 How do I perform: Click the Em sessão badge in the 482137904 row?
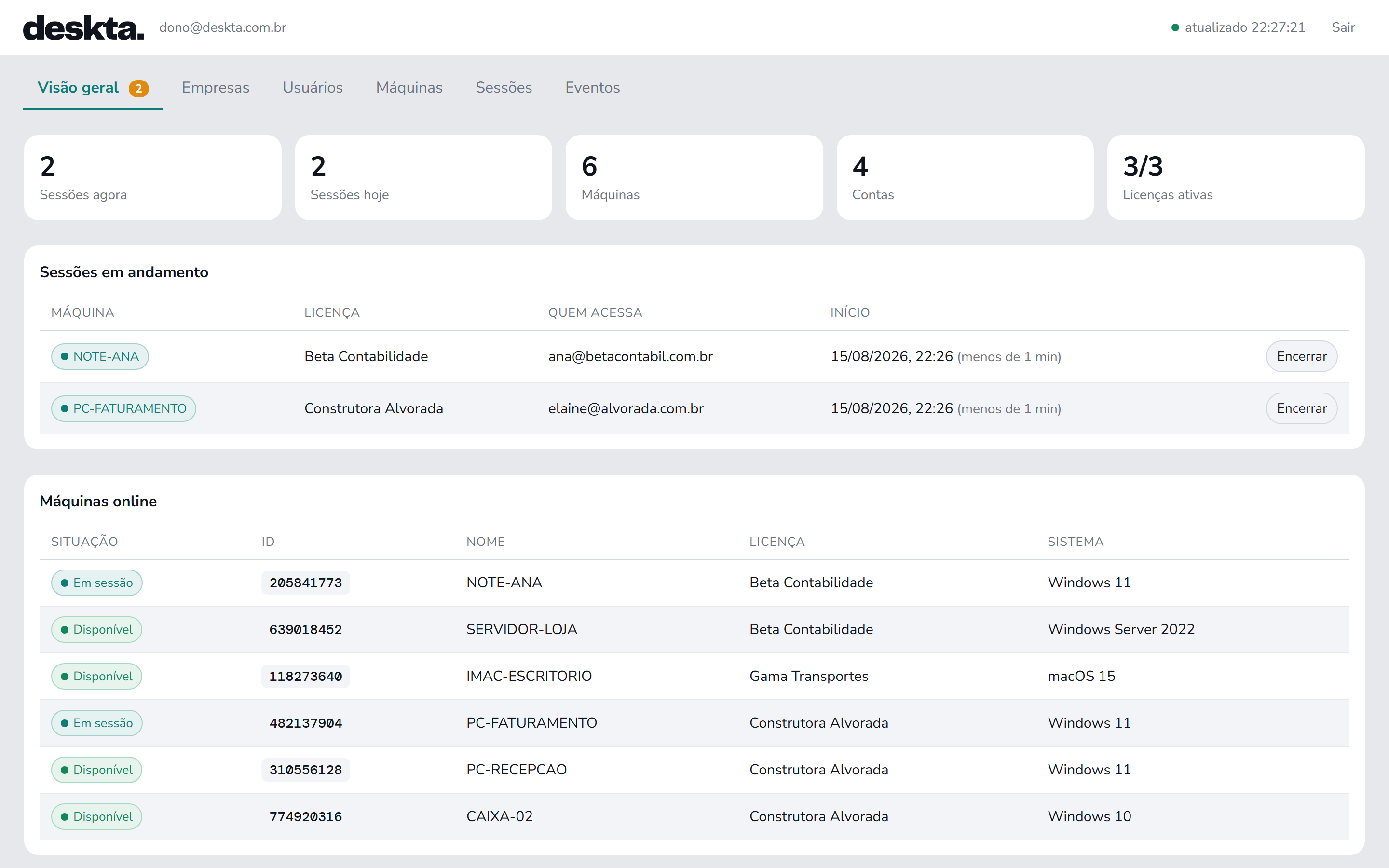tap(96, 723)
